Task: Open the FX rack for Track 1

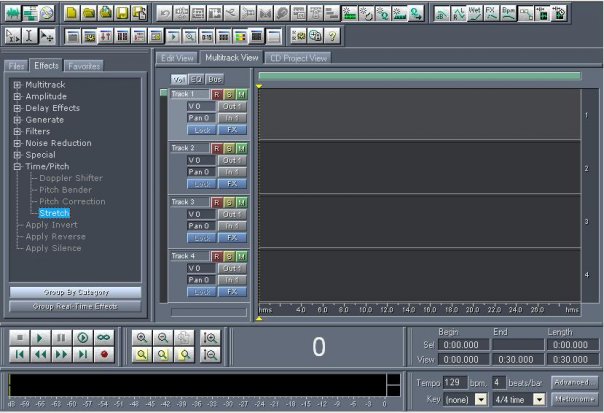Action: point(232,129)
